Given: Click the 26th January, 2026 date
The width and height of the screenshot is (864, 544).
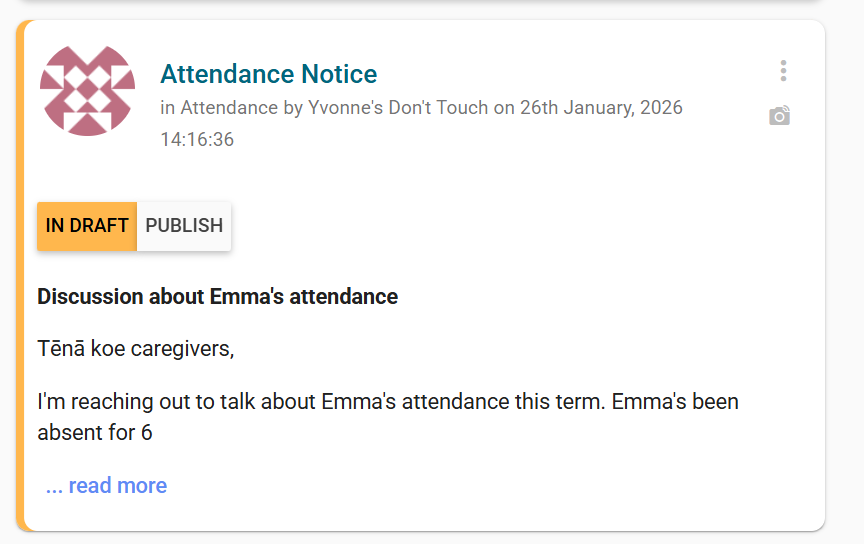Looking at the screenshot, I should point(601,108).
